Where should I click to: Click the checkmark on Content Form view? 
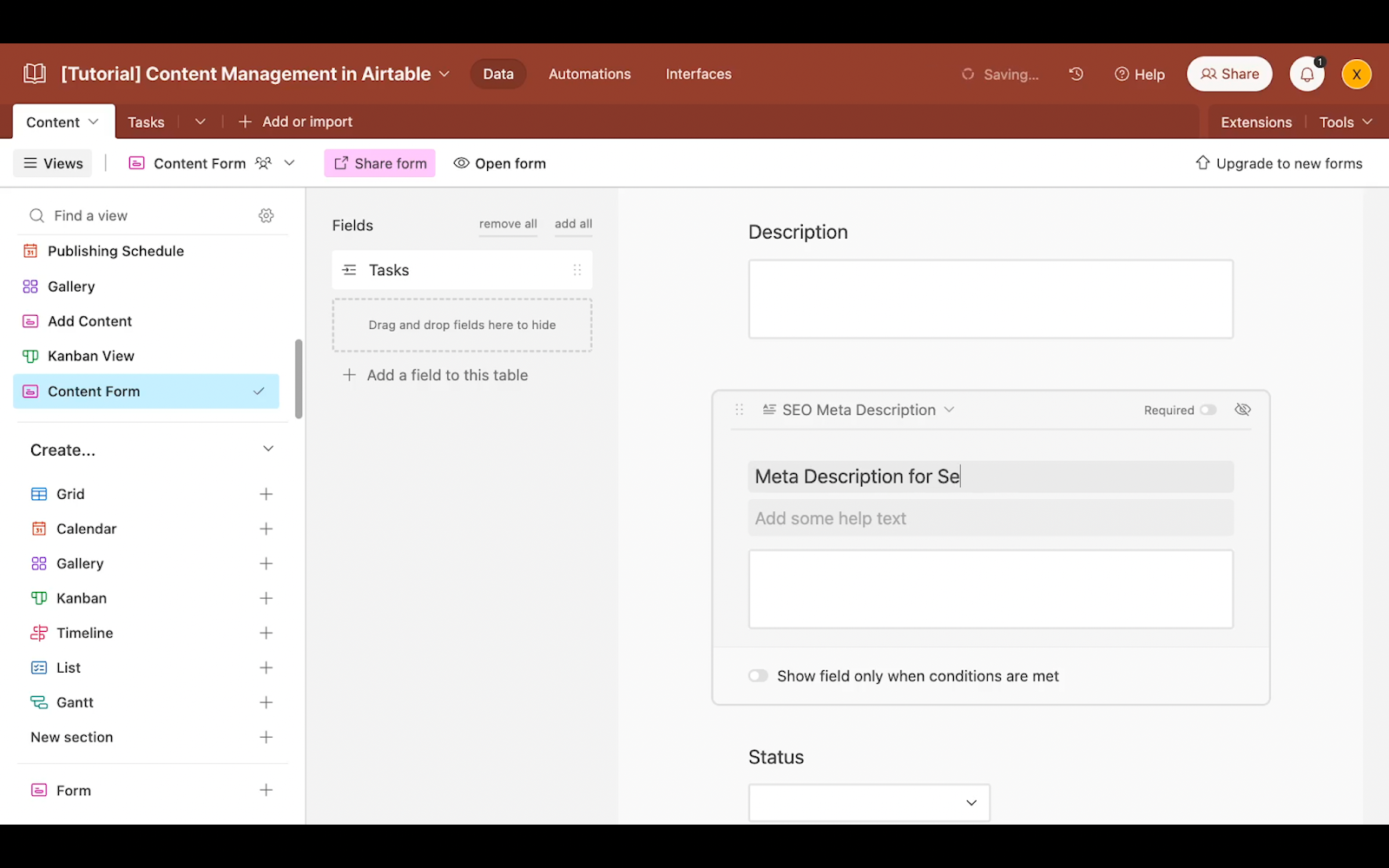(259, 391)
